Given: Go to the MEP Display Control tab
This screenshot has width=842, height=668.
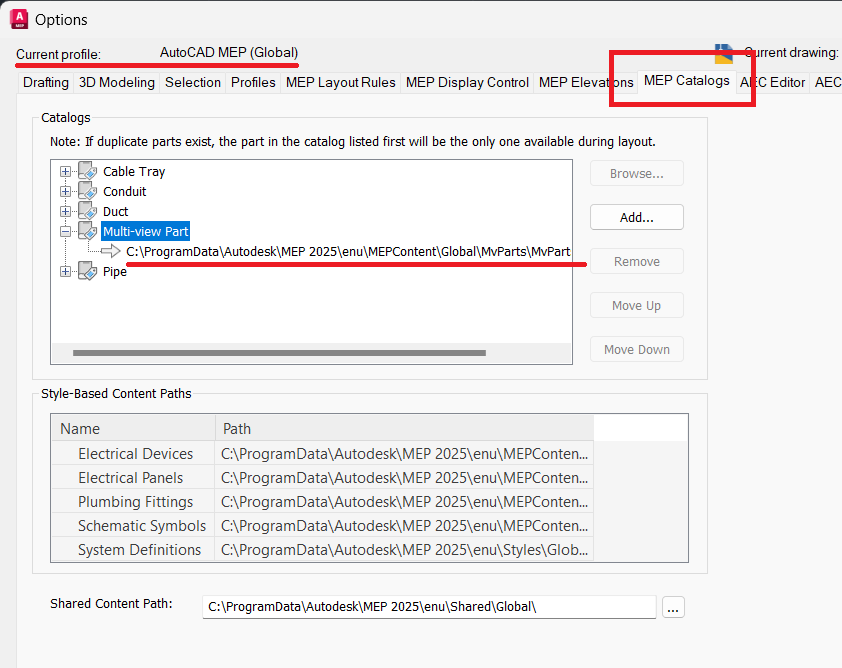Looking at the screenshot, I should [467, 82].
